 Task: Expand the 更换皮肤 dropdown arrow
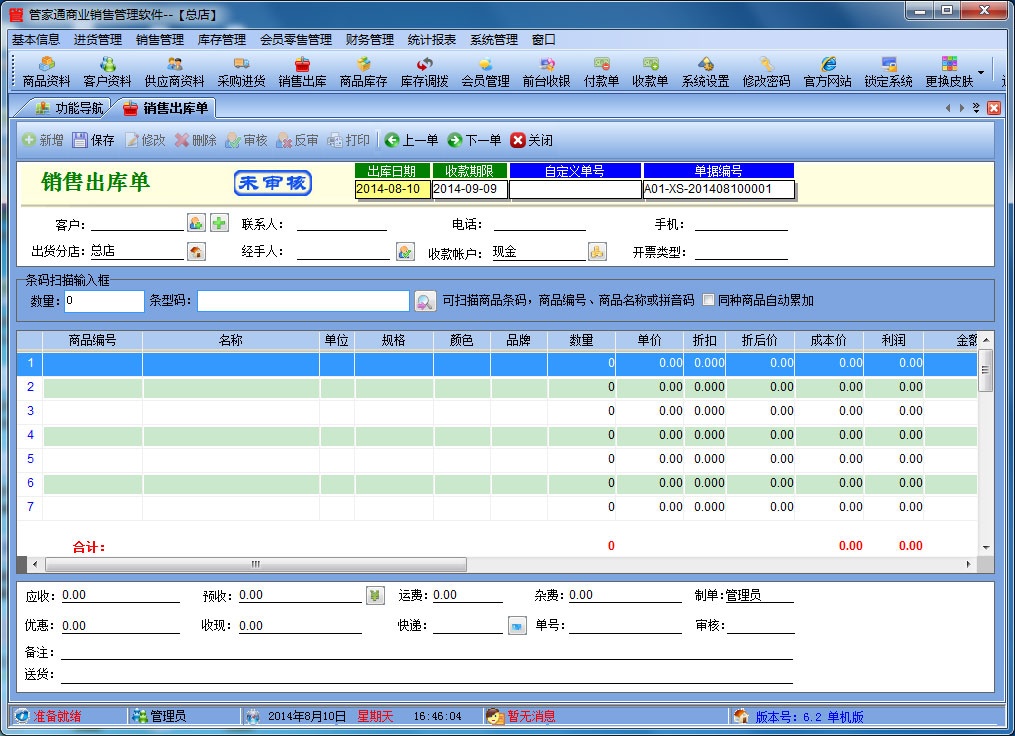coord(981,72)
